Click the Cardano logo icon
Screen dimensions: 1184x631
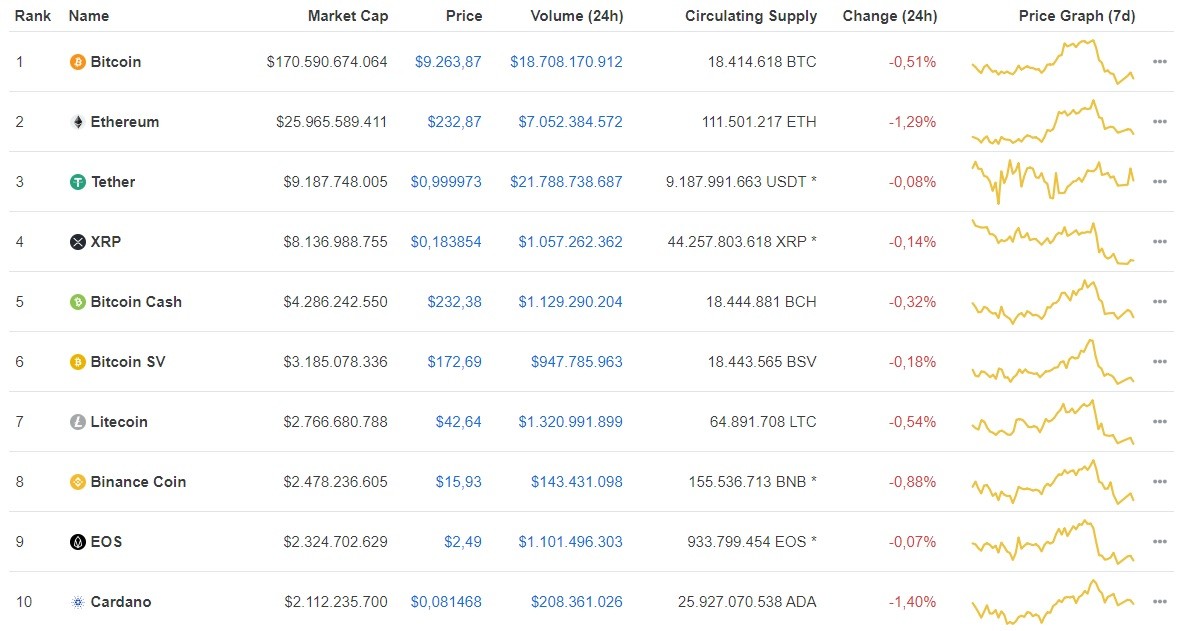coord(77,601)
